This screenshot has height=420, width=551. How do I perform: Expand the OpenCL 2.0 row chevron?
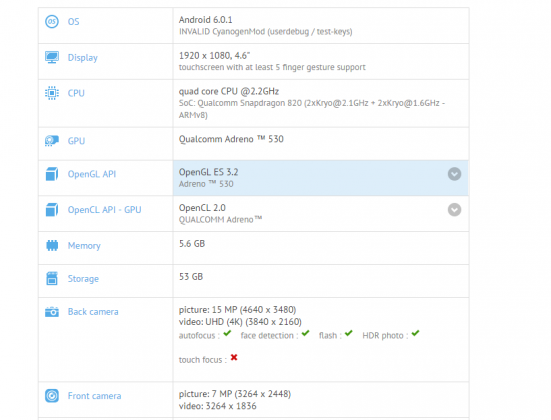tap(454, 210)
